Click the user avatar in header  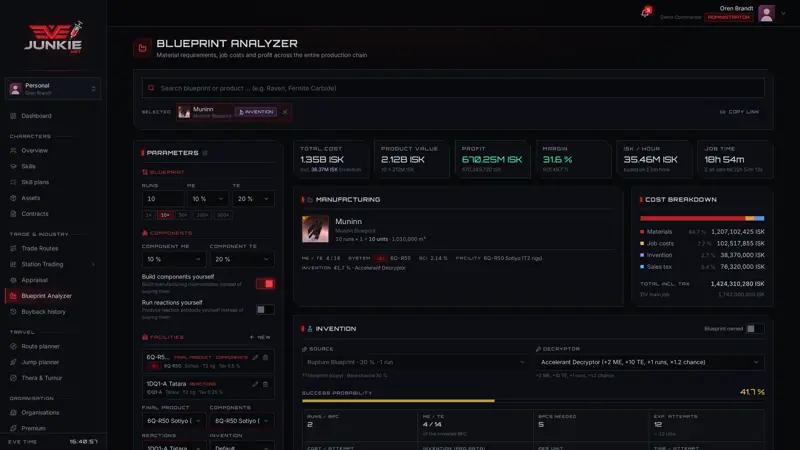point(766,14)
